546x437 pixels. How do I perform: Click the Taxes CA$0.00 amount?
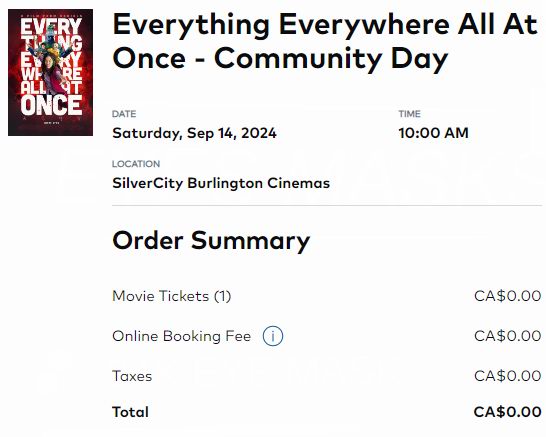coord(507,376)
